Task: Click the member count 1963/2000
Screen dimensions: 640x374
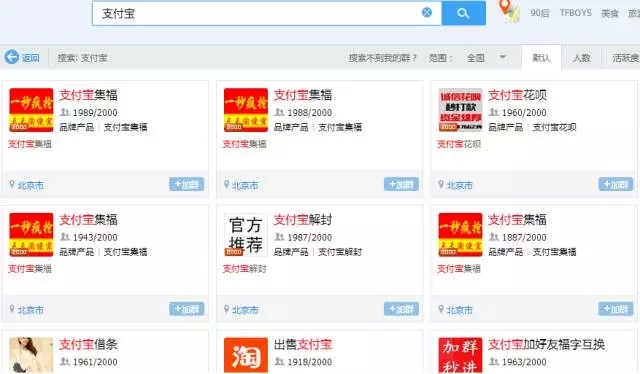Action: [524, 362]
